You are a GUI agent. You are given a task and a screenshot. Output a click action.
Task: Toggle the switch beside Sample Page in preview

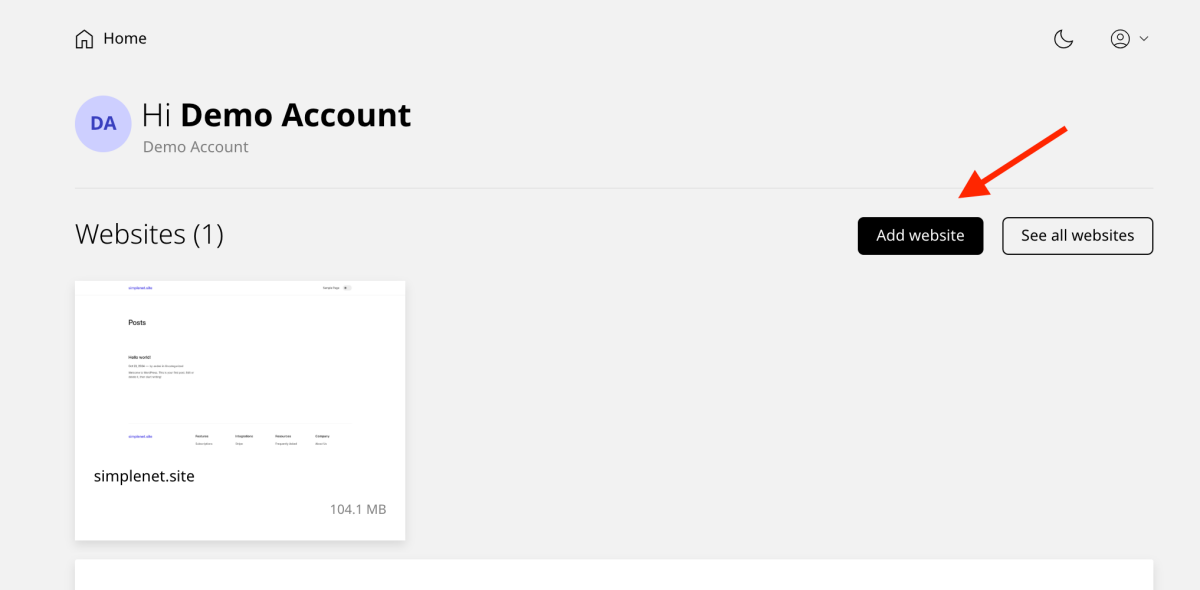[x=346, y=288]
